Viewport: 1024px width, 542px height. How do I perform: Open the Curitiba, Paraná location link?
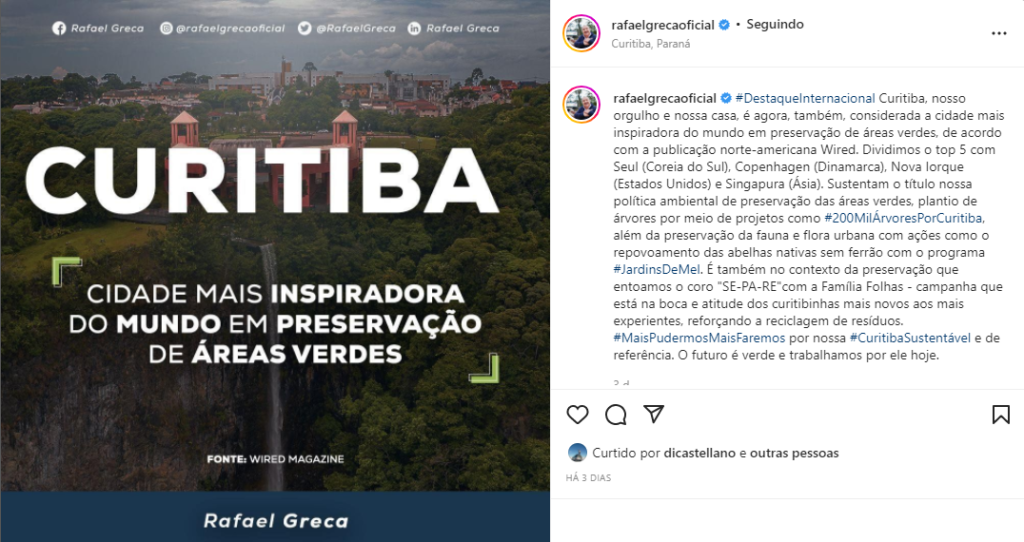[x=650, y=44]
